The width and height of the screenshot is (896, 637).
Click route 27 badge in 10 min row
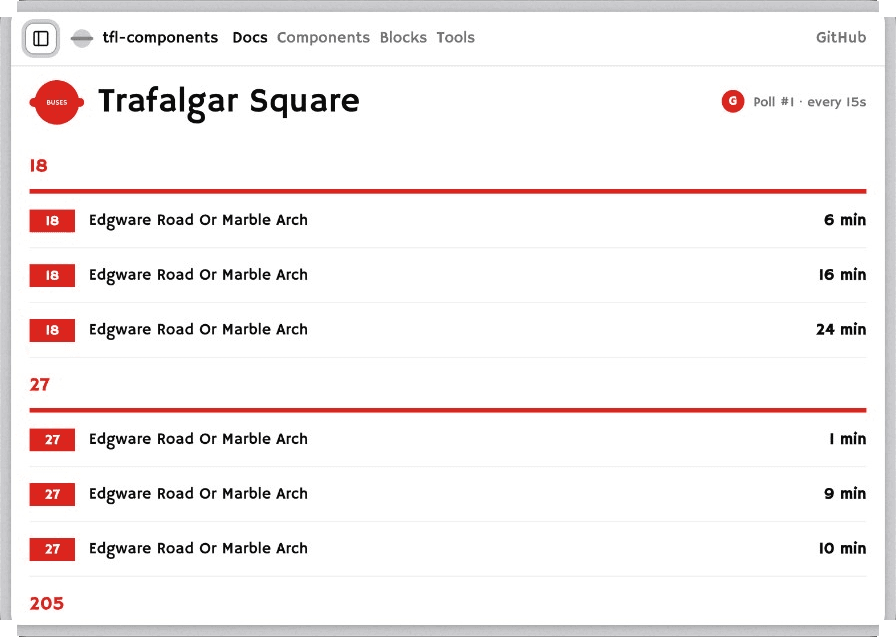52,549
